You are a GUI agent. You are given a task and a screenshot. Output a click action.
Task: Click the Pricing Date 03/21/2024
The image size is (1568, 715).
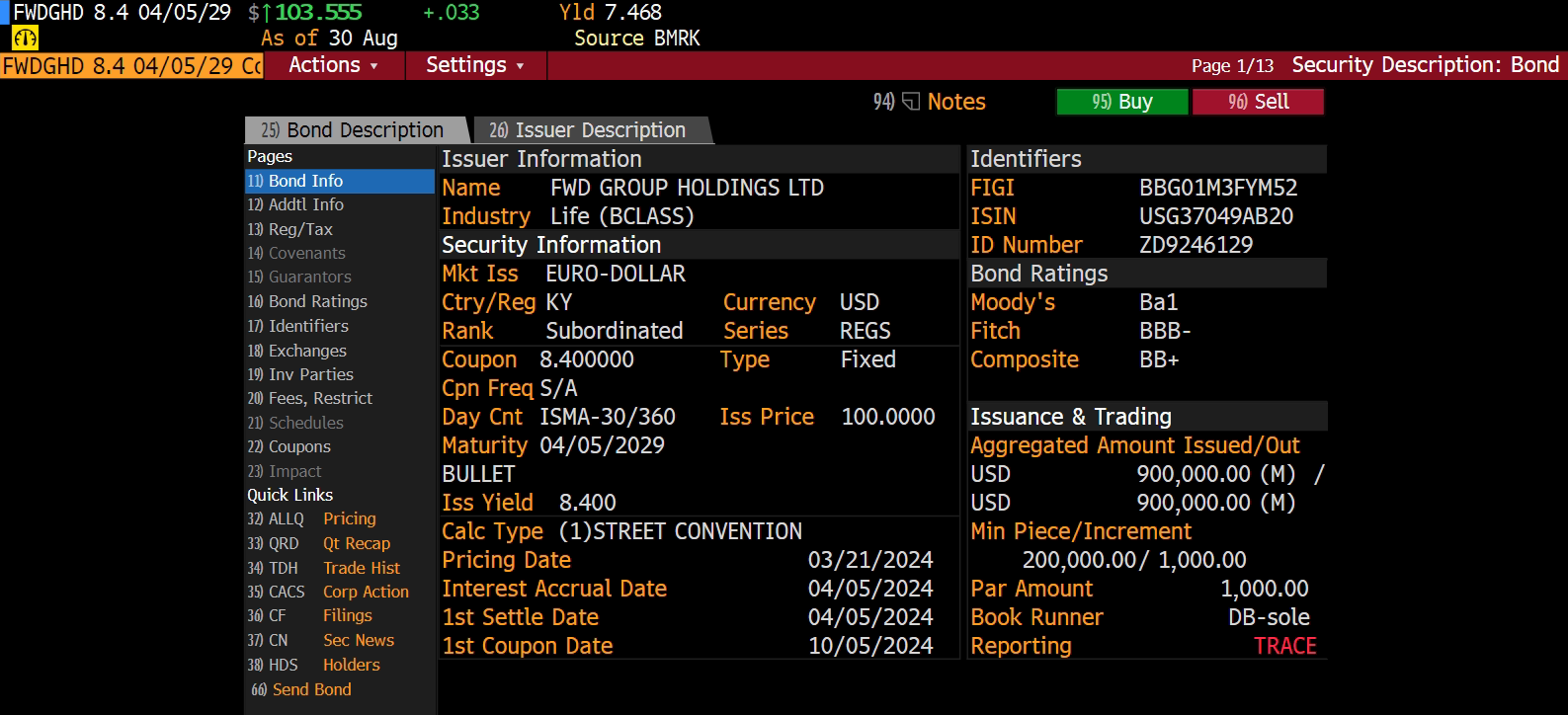click(x=870, y=560)
